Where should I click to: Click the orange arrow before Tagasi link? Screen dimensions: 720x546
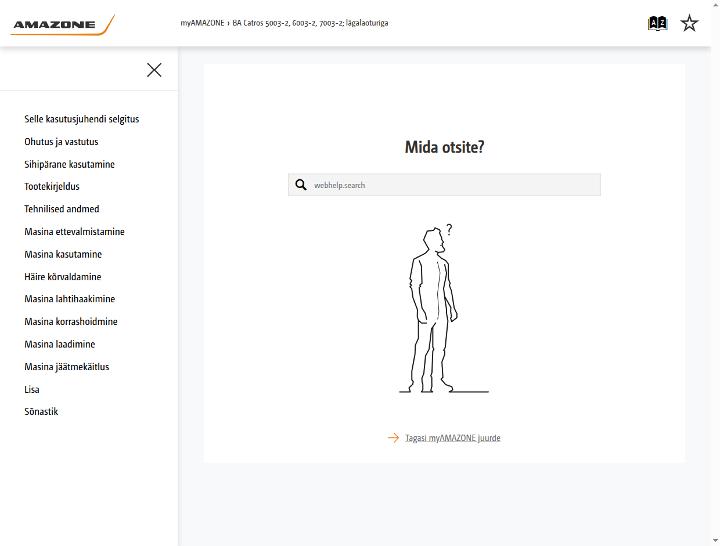394,438
